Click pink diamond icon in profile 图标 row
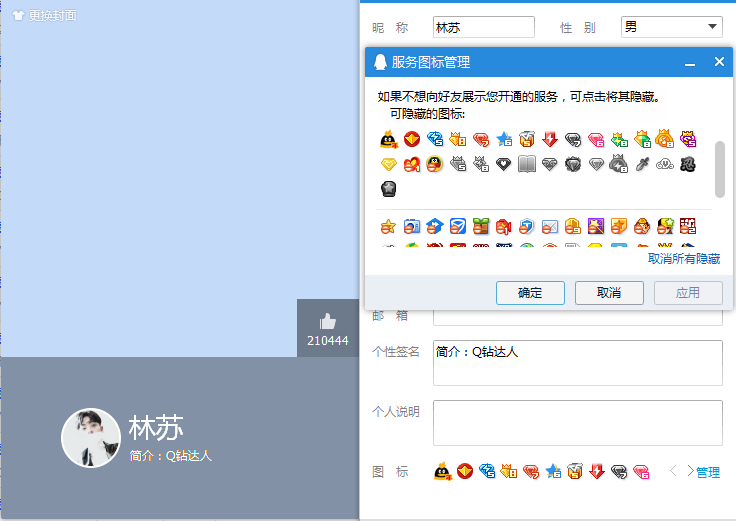The image size is (736, 521). [641, 471]
